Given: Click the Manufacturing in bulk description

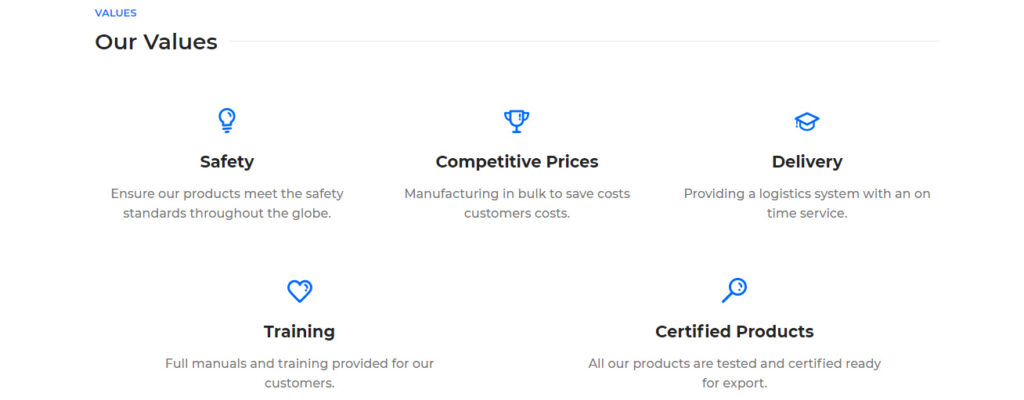Looking at the screenshot, I should tap(517, 203).
